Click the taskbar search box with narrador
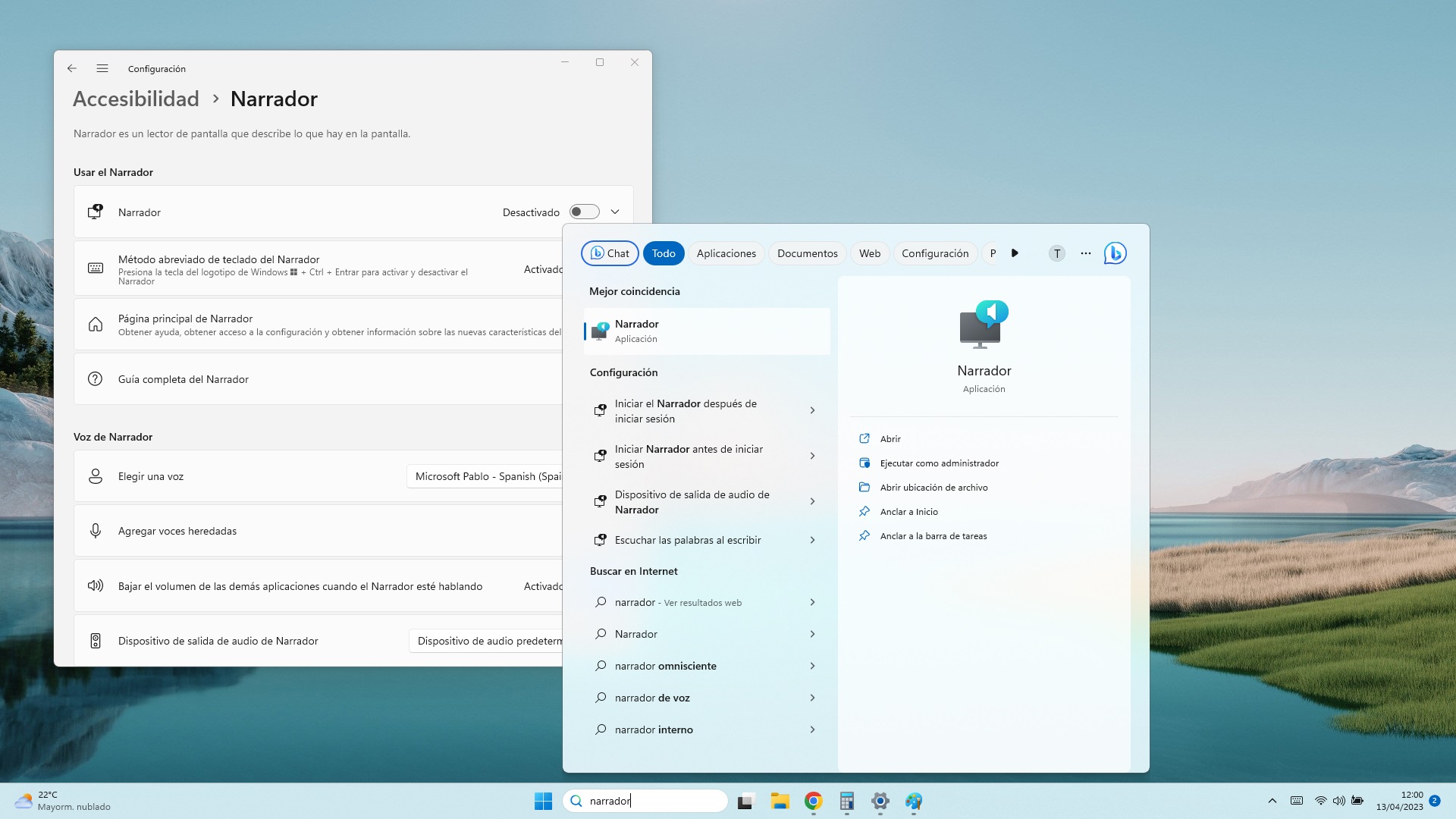1456x819 pixels. point(645,801)
